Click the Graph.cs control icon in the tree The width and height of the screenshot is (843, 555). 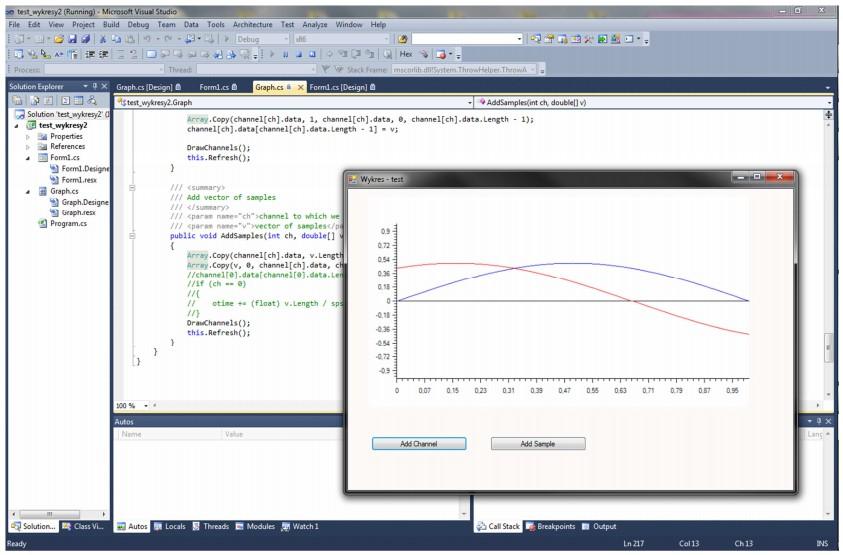tap(42, 191)
